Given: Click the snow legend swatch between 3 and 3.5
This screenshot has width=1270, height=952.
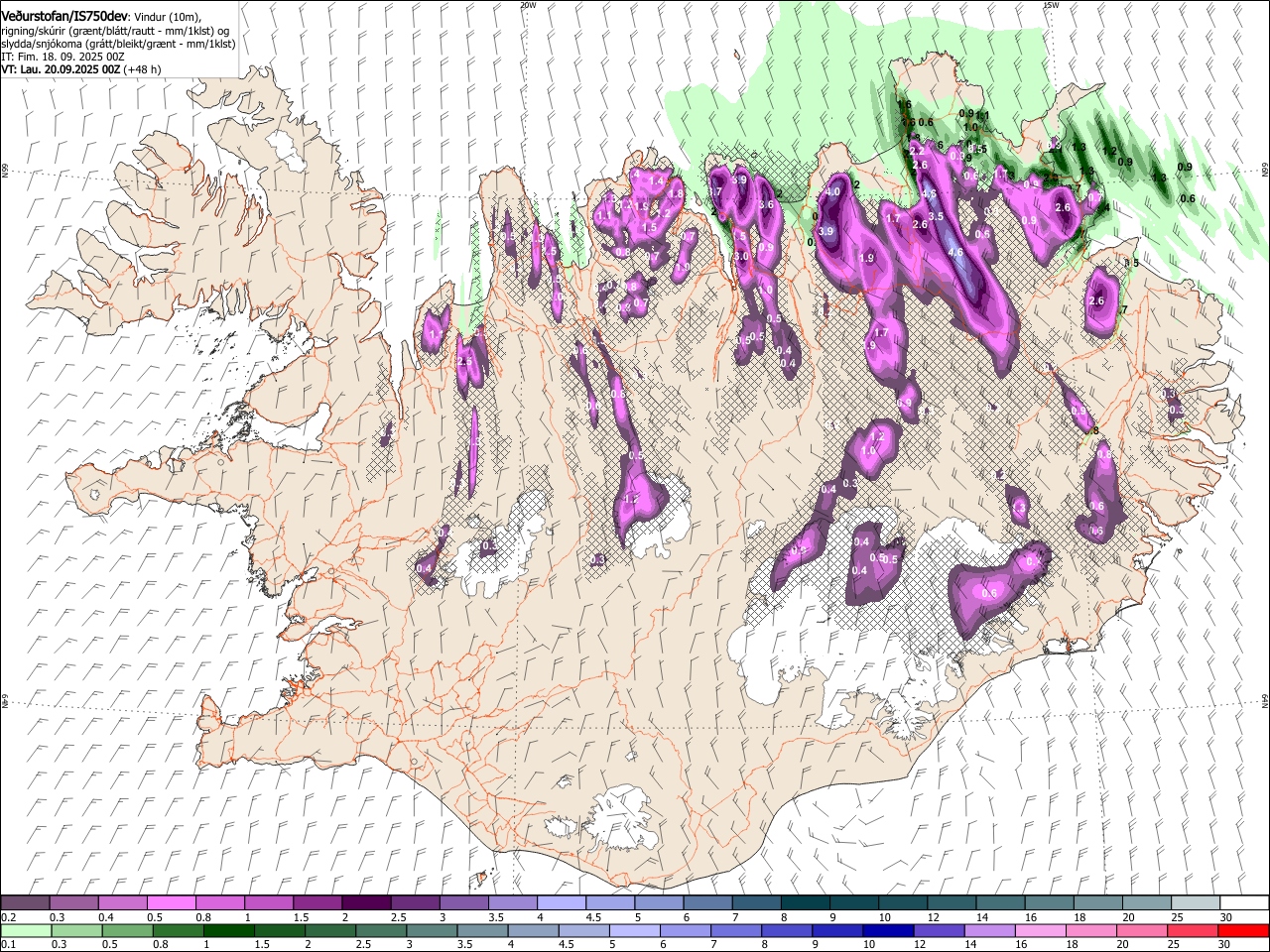Looking at the screenshot, I should tap(463, 902).
